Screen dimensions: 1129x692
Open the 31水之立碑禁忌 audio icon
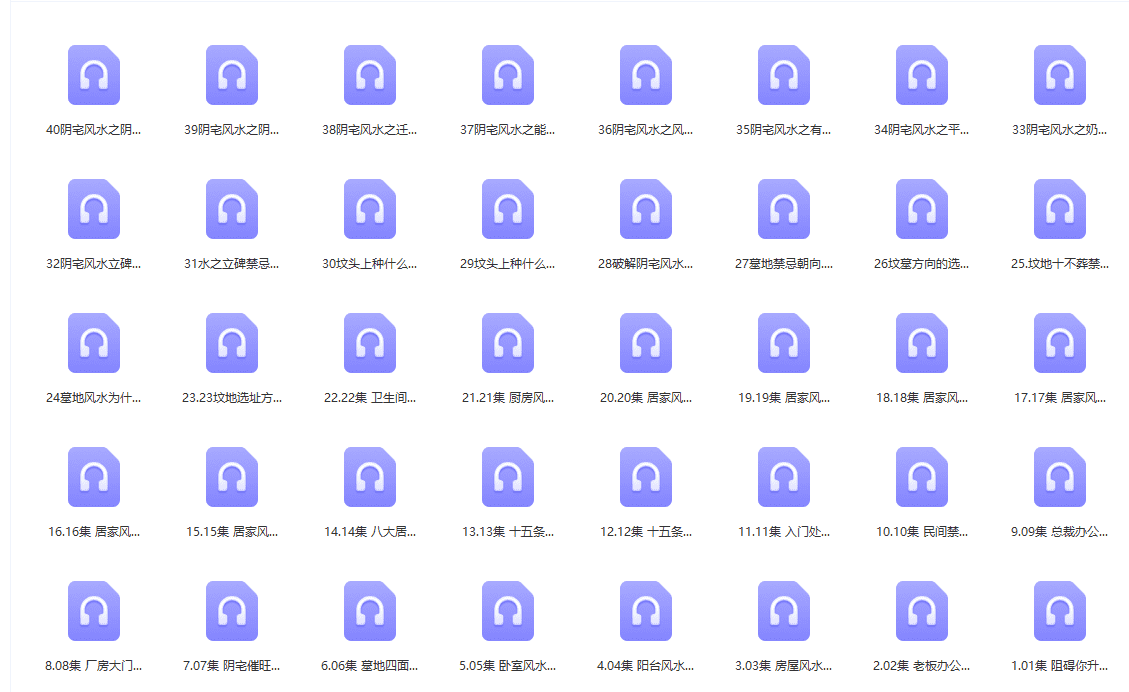click(x=232, y=209)
